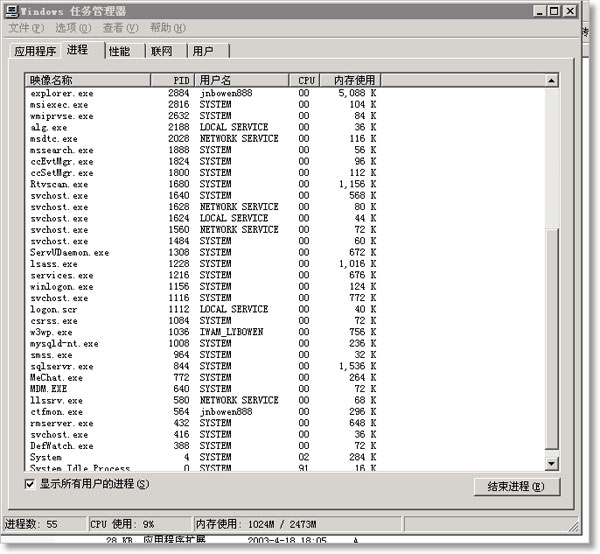Switch to the 应用程序 tab
Image resolution: width=600 pixels, height=554 pixels.
point(35,51)
